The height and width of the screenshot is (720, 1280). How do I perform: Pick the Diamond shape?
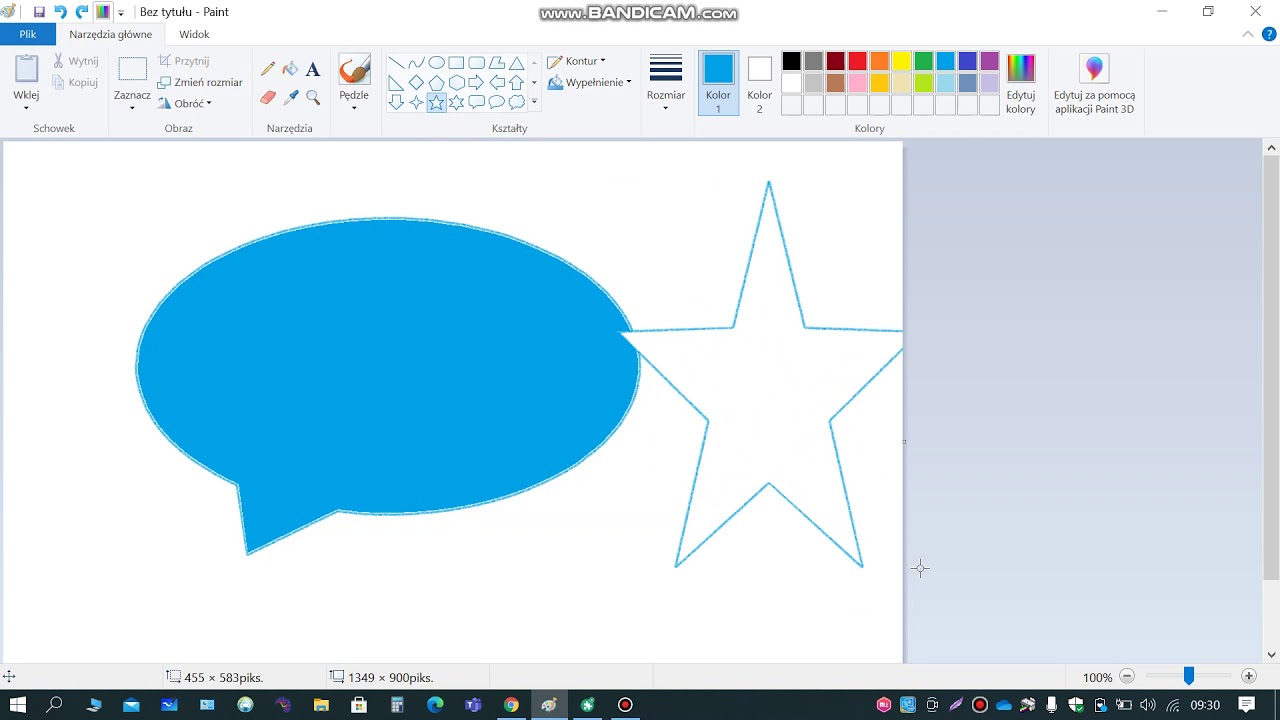tap(416, 82)
